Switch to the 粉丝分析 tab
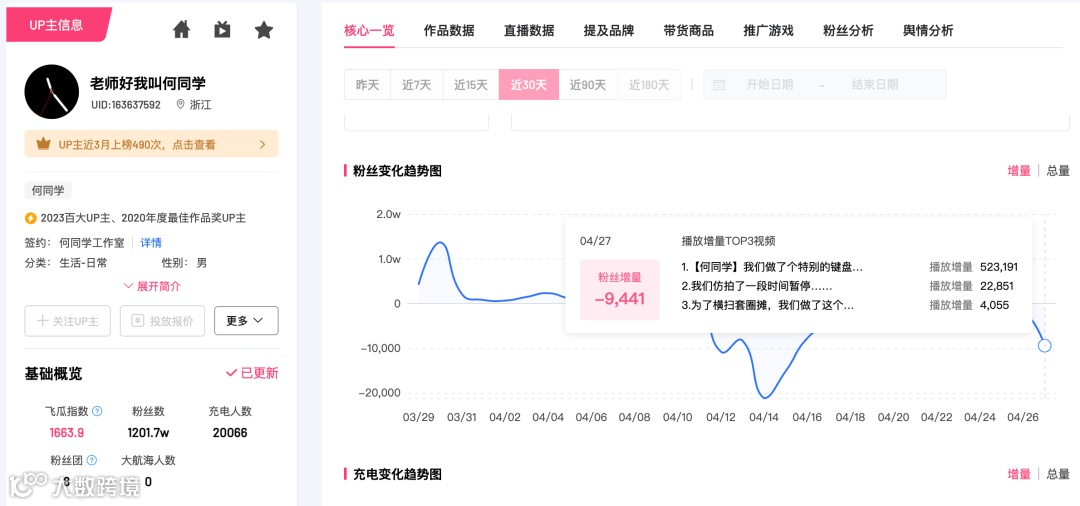 pos(849,30)
